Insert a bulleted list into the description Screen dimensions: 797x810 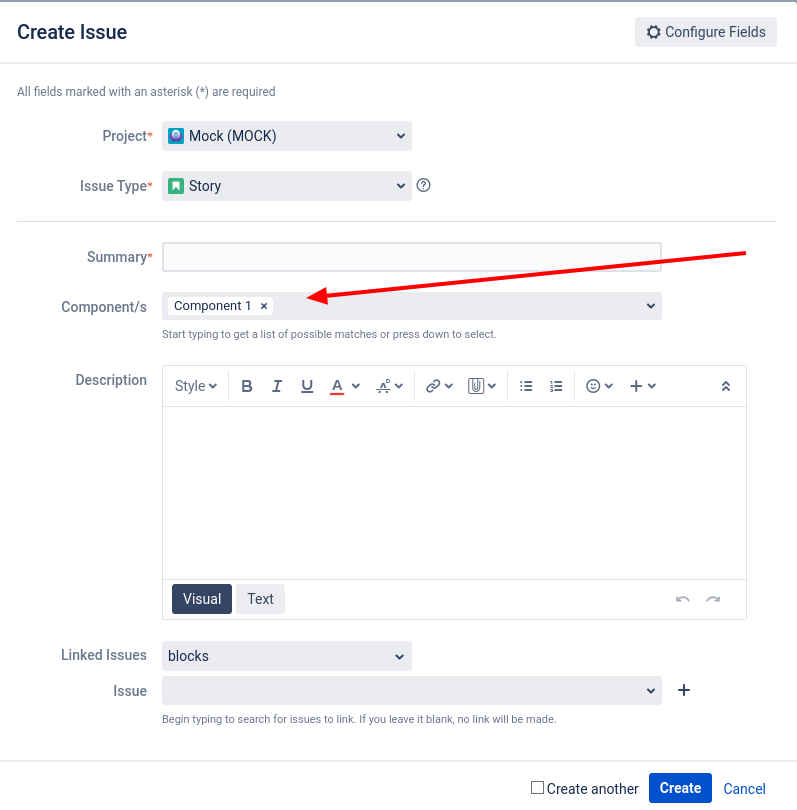(x=526, y=385)
